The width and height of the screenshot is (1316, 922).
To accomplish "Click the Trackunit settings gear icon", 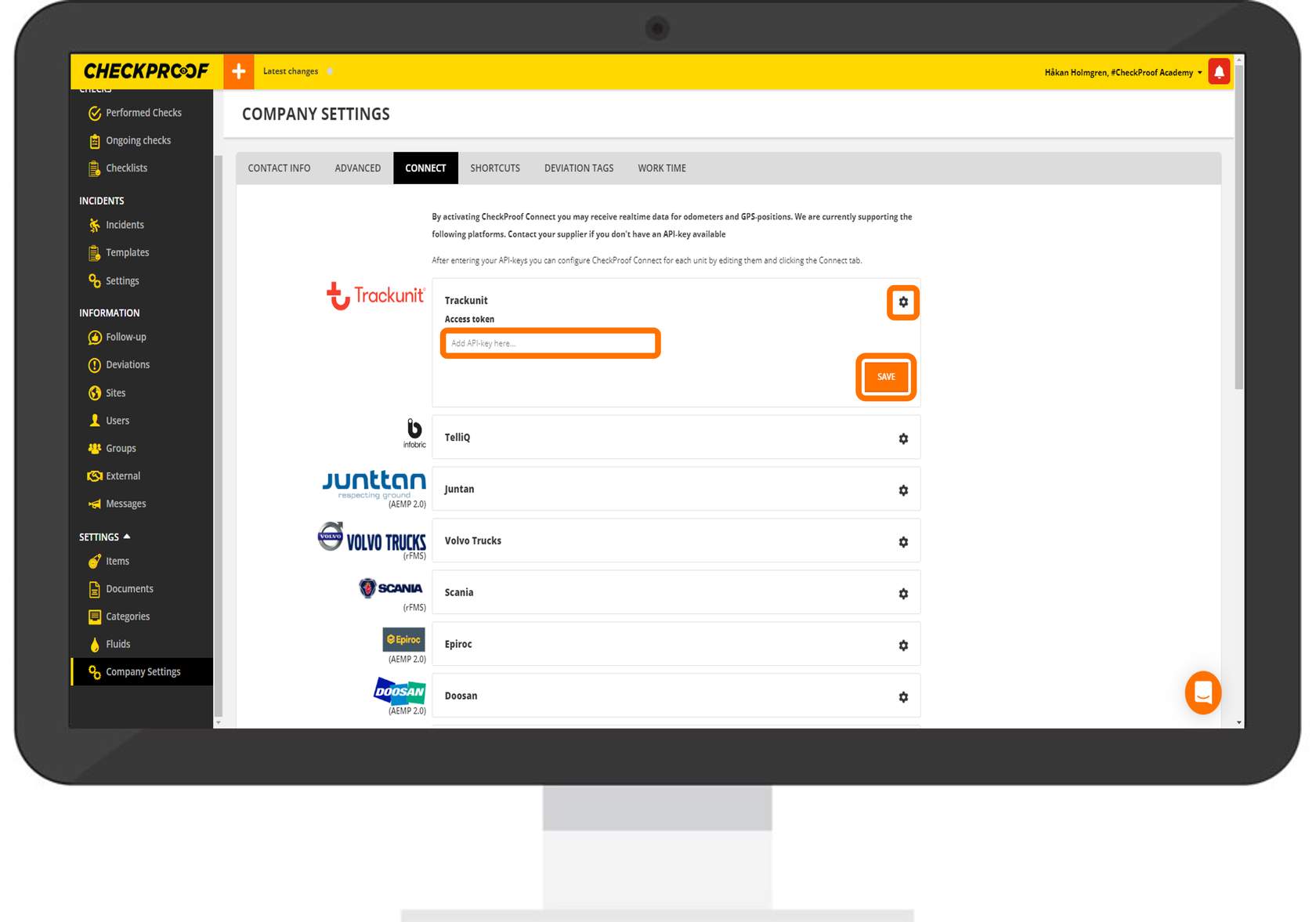I will [903, 302].
